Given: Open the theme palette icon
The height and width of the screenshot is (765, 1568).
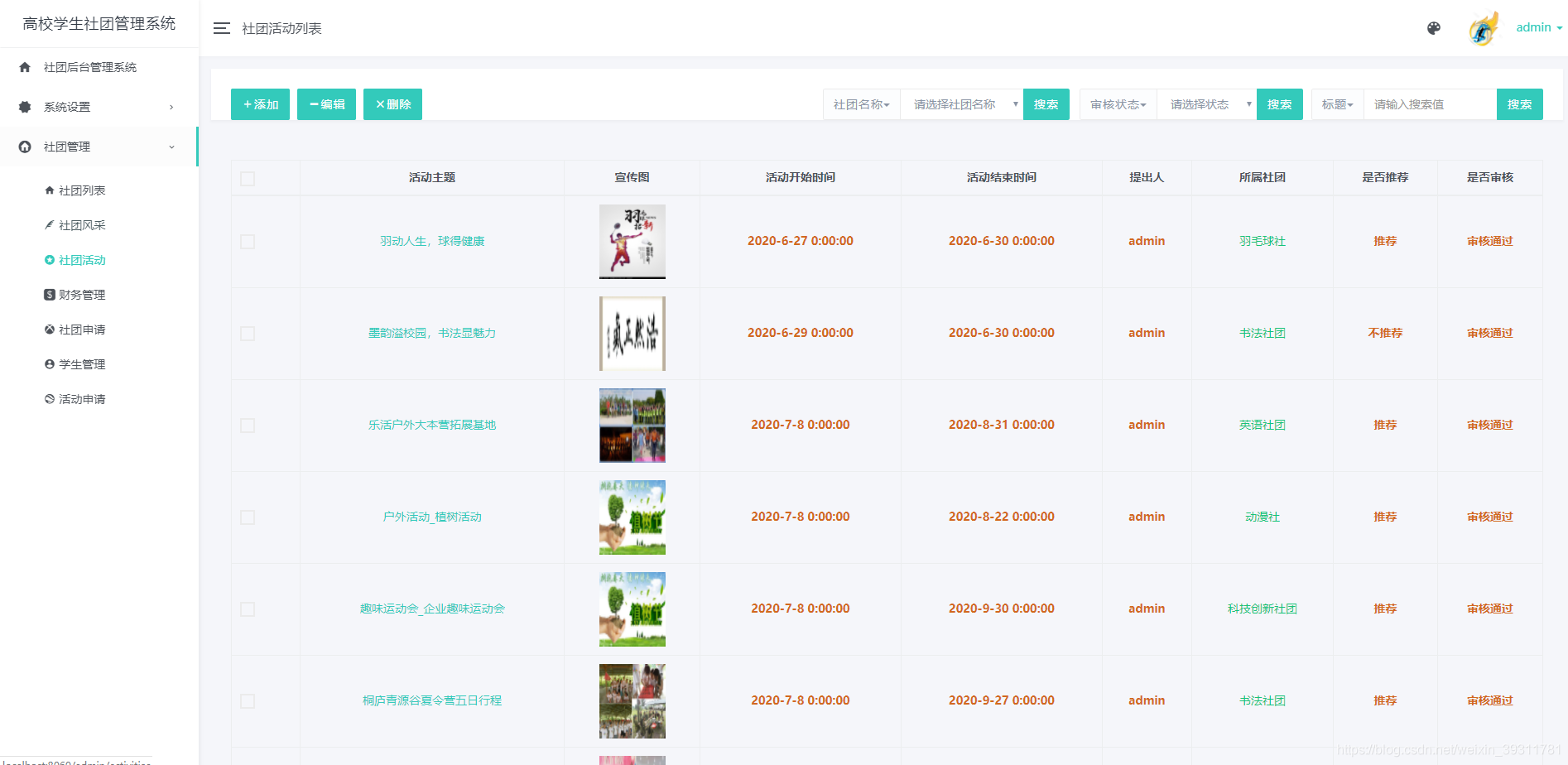Looking at the screenshot, I should click(x=1434, y=28).
